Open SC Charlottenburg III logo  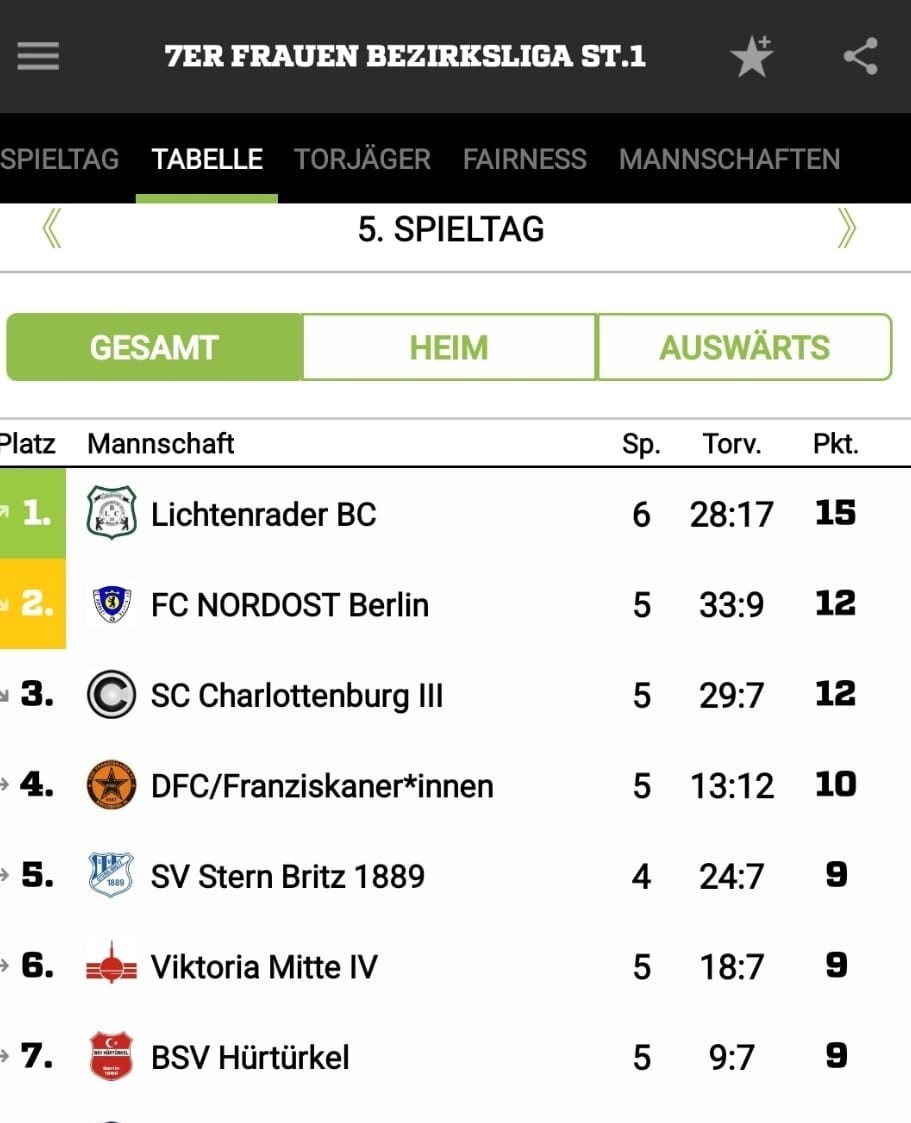pyautogui.click(x=111, y=694)
